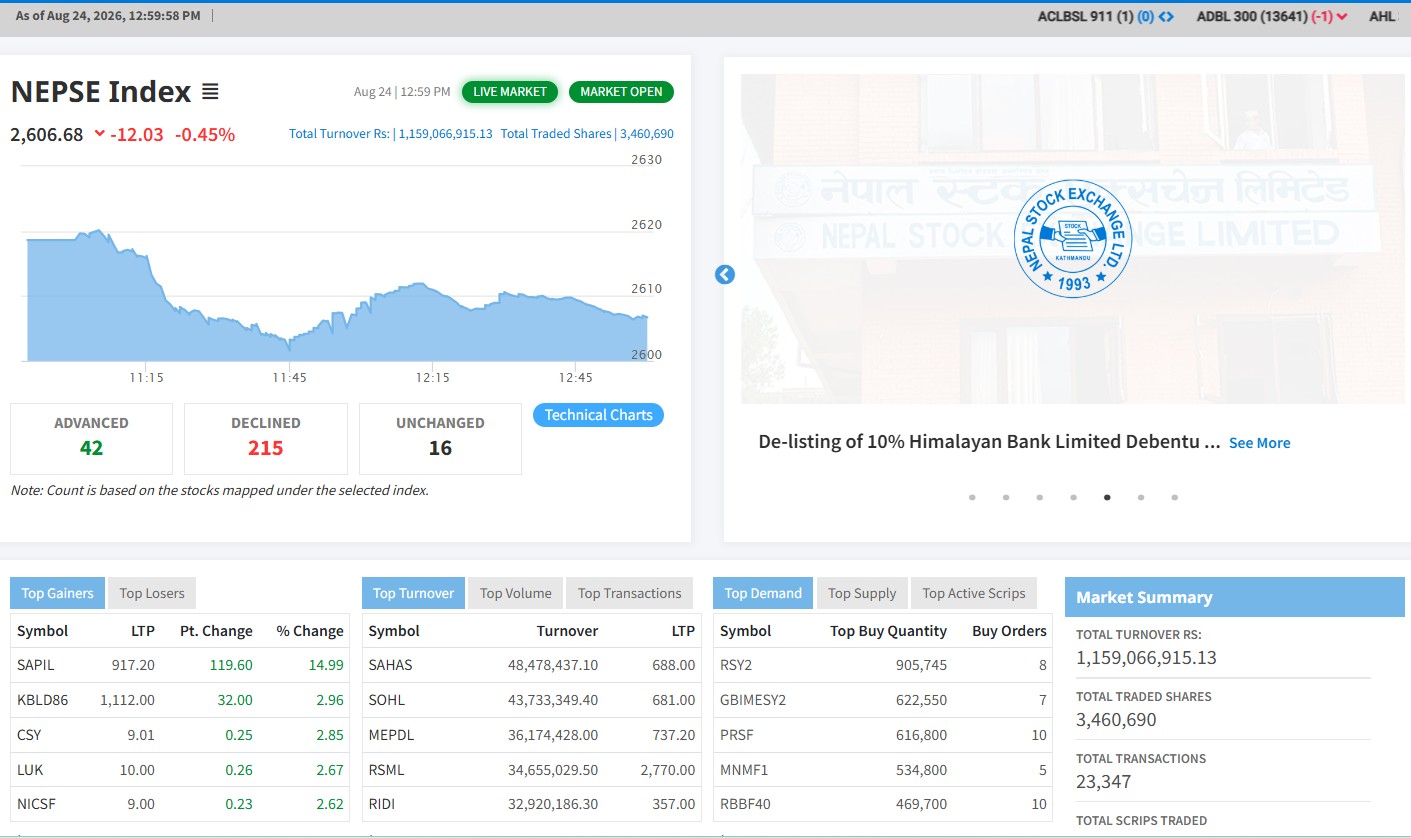Click the Top Buy Quantity column header

tap(888, 631)
